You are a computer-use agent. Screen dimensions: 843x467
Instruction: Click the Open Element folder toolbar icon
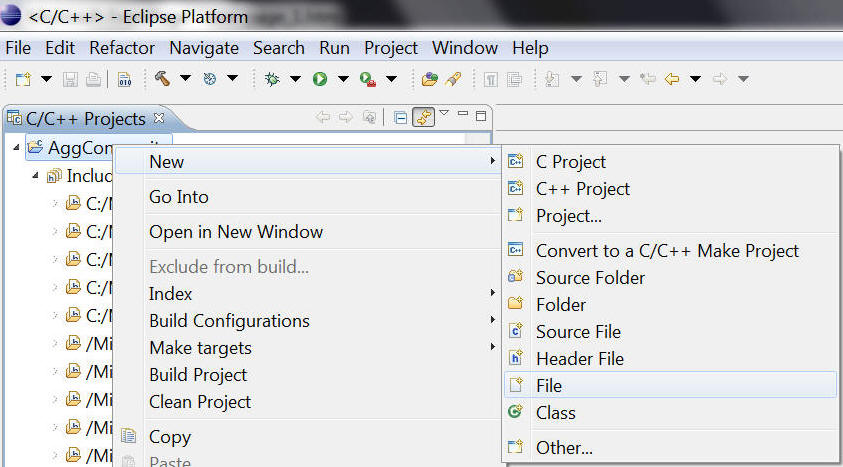pyautogui.click(x=430, y=80)
